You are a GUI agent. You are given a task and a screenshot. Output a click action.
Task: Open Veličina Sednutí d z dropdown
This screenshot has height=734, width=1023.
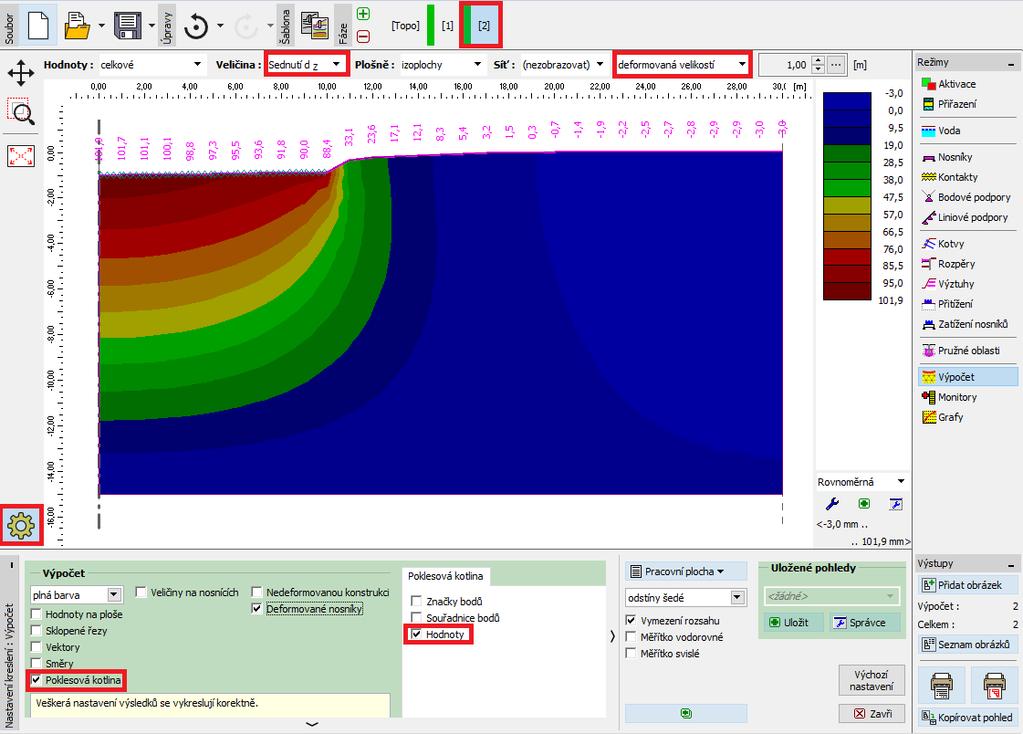pos(306,65)
